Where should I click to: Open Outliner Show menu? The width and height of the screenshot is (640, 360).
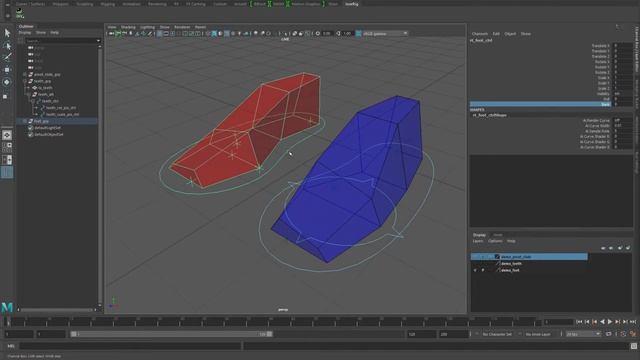41,33
